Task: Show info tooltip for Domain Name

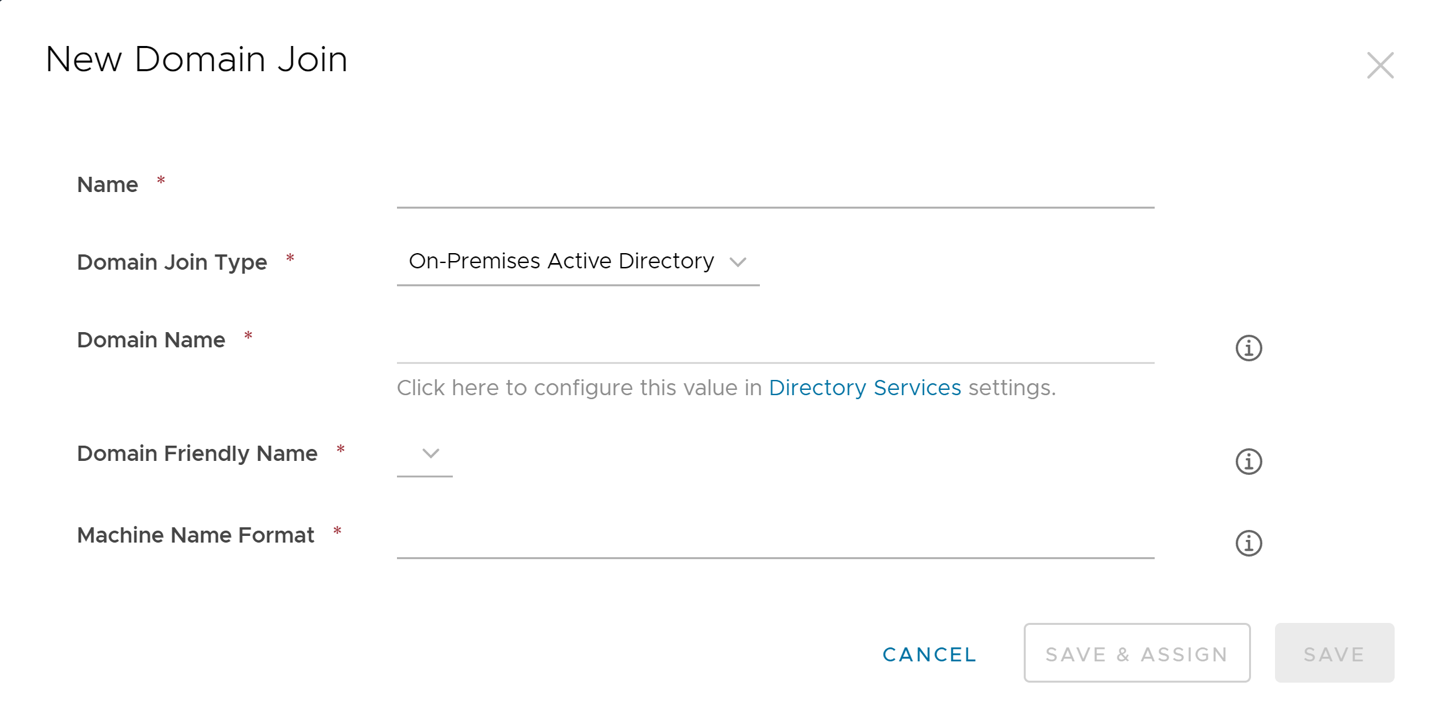Action: [x=1248, y=348]
